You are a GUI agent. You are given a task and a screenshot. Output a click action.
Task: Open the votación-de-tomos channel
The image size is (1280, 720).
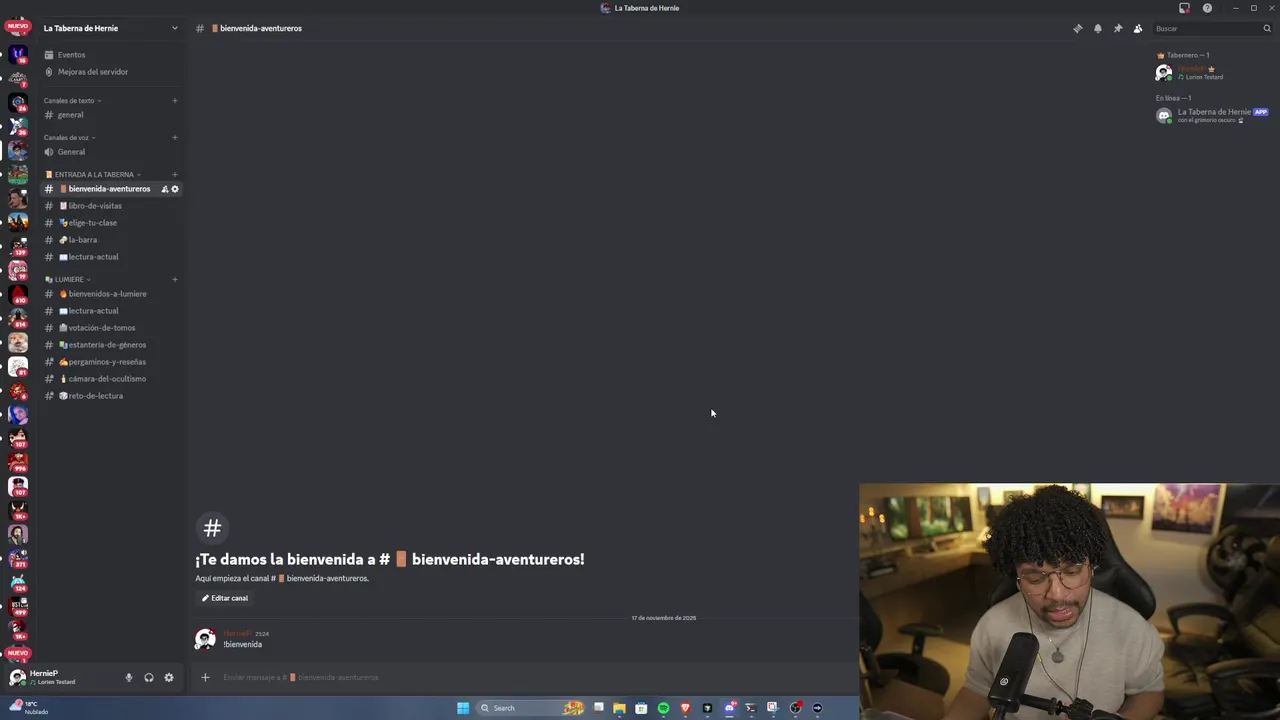point(110,328)
